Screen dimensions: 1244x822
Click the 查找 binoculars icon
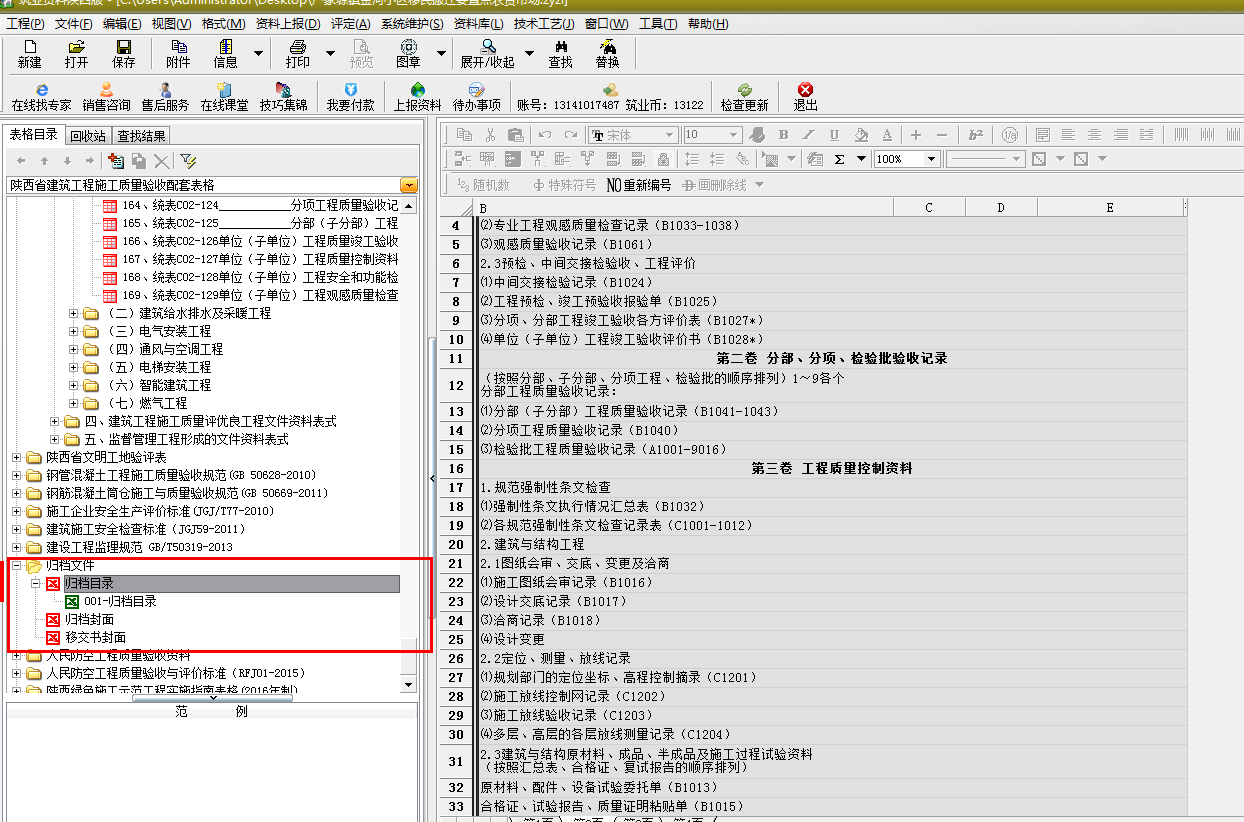tap(560, 53)
